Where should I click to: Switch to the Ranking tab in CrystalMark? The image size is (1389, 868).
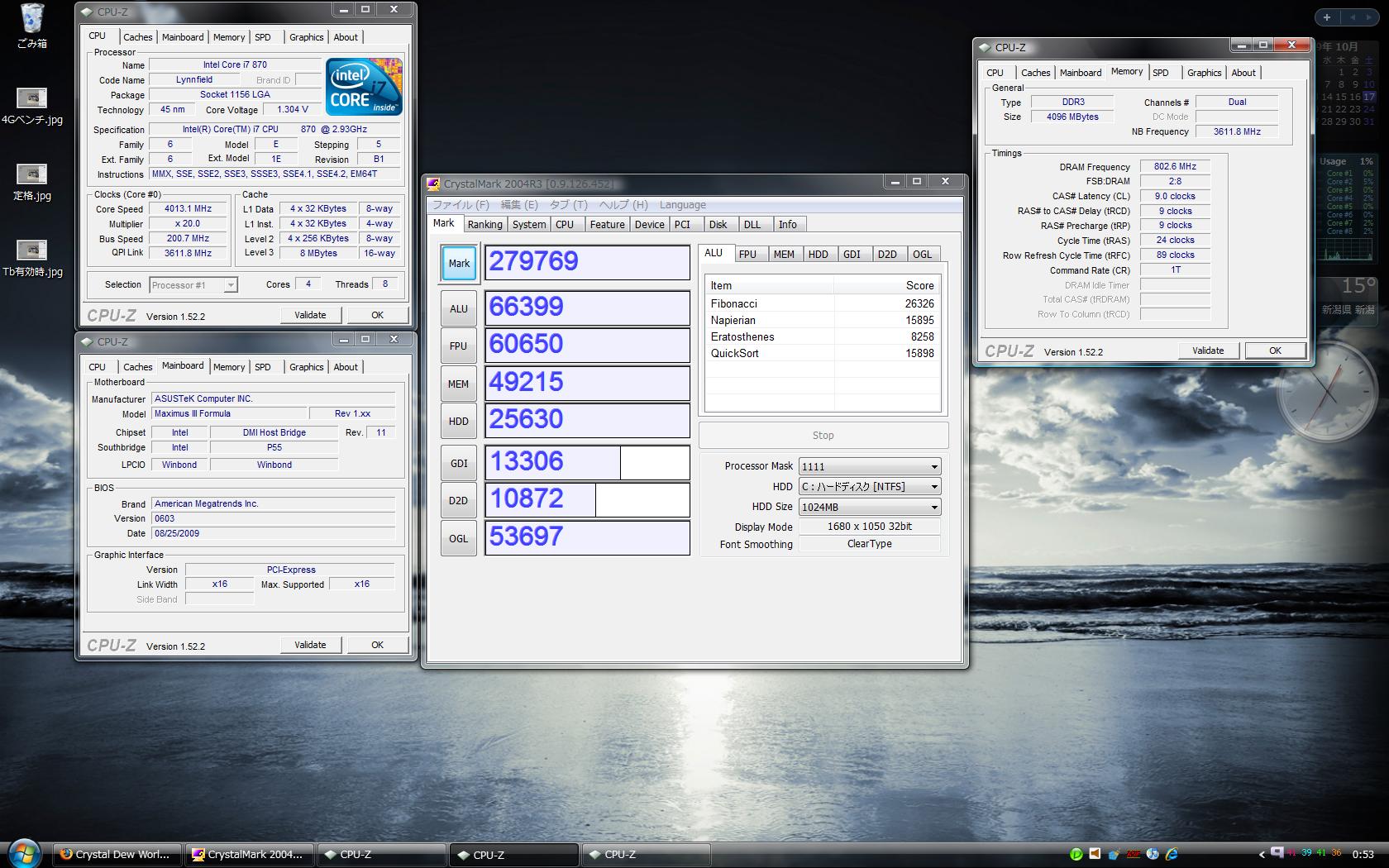[484, 224]
